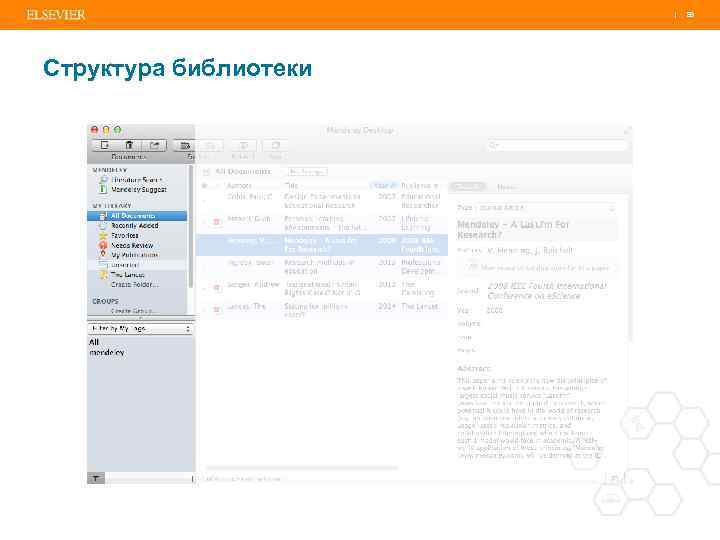
Task: Open PDF icon on The Lancet row
Action: 217,310
